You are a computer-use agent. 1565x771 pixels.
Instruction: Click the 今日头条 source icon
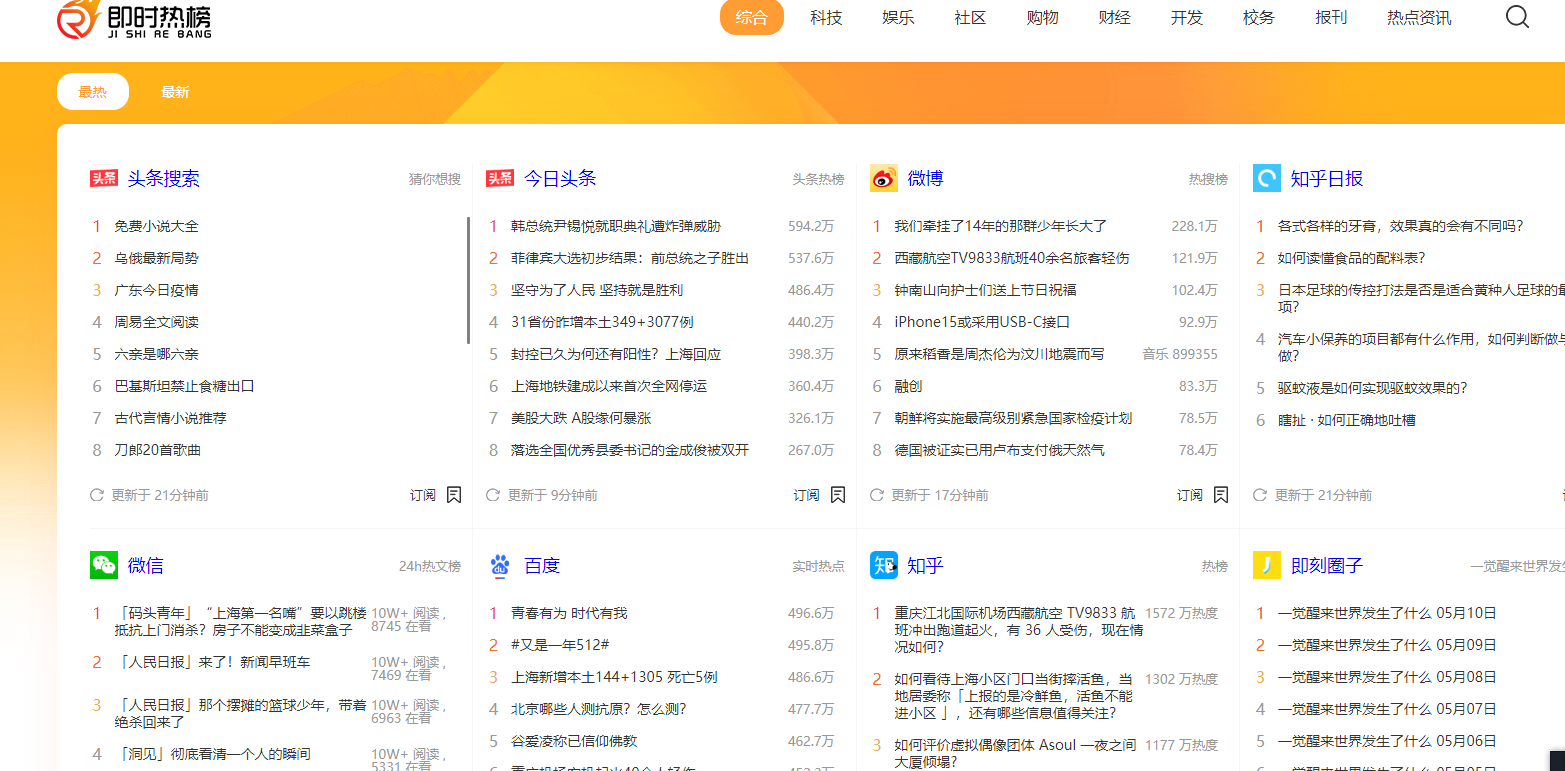[x=500, y=178]
